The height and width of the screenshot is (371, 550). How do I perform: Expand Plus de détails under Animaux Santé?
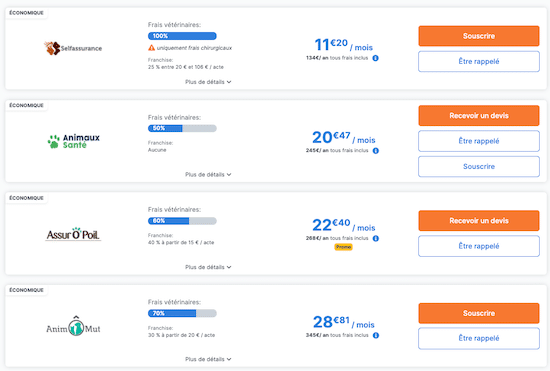(208, 175)
